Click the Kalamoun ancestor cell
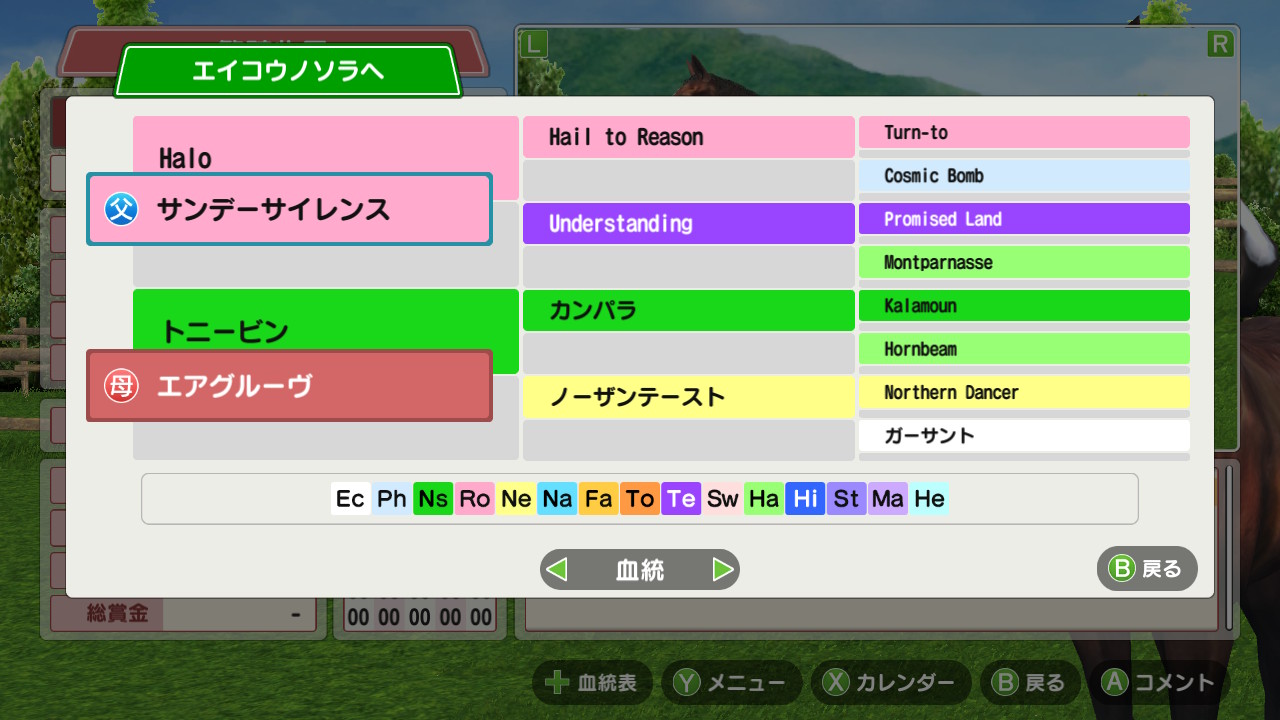The width and height of the screenshot is (1280, 720). click(1024, 306)
